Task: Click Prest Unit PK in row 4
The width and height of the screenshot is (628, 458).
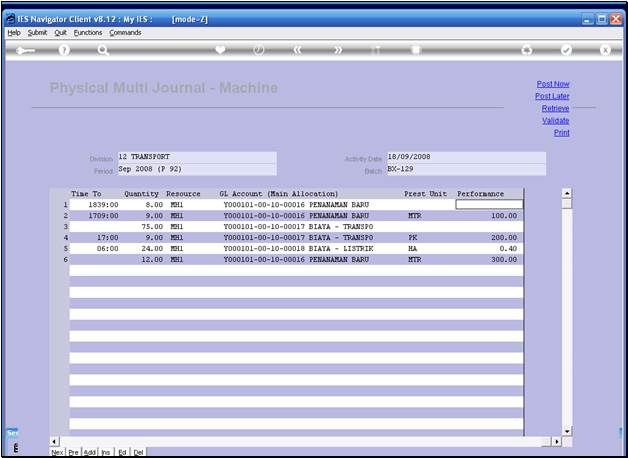Action: pyautogui.click(x=413, y=238)
